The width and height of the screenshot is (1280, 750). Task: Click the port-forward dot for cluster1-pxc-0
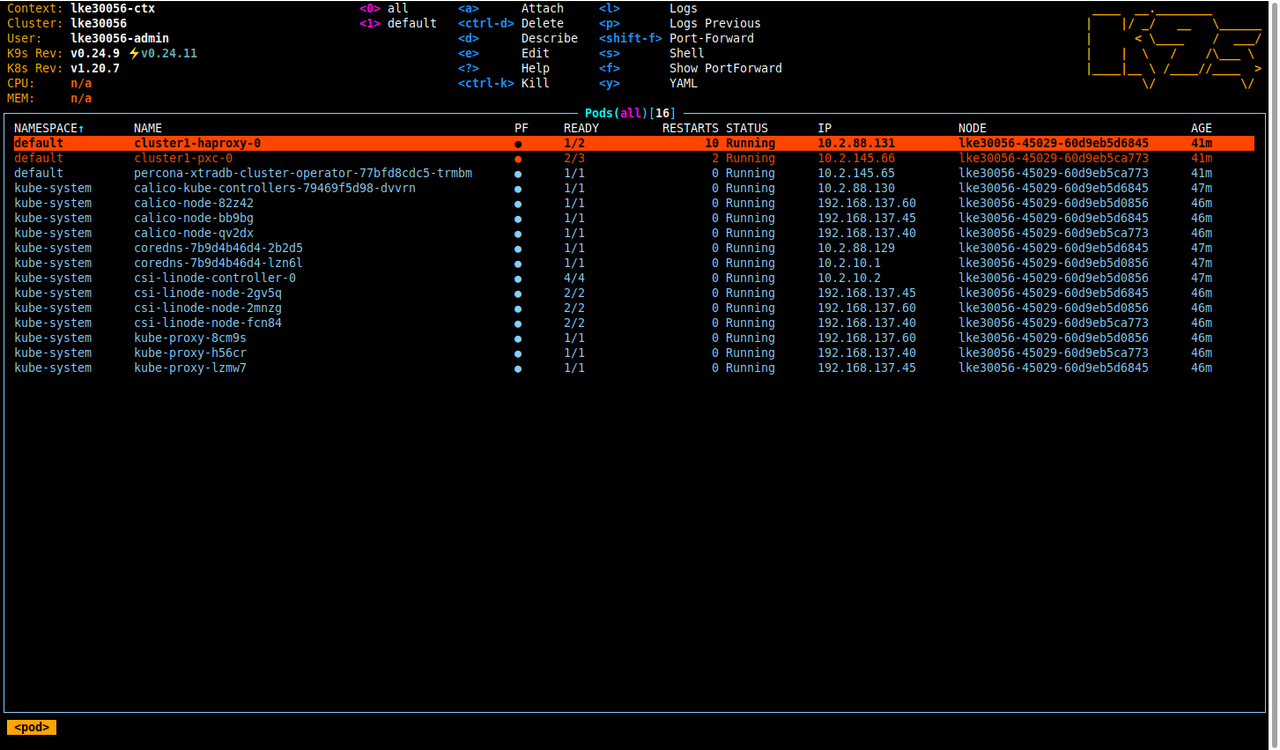pos(518,159)
